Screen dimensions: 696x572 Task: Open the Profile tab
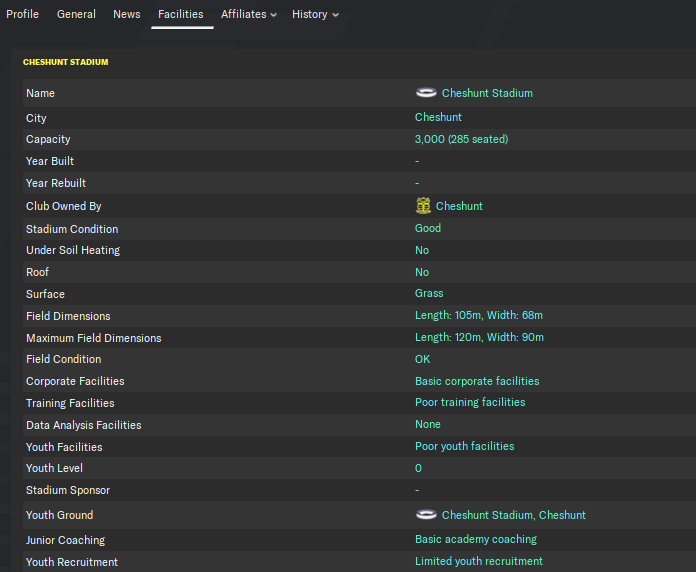coord(23,14)
